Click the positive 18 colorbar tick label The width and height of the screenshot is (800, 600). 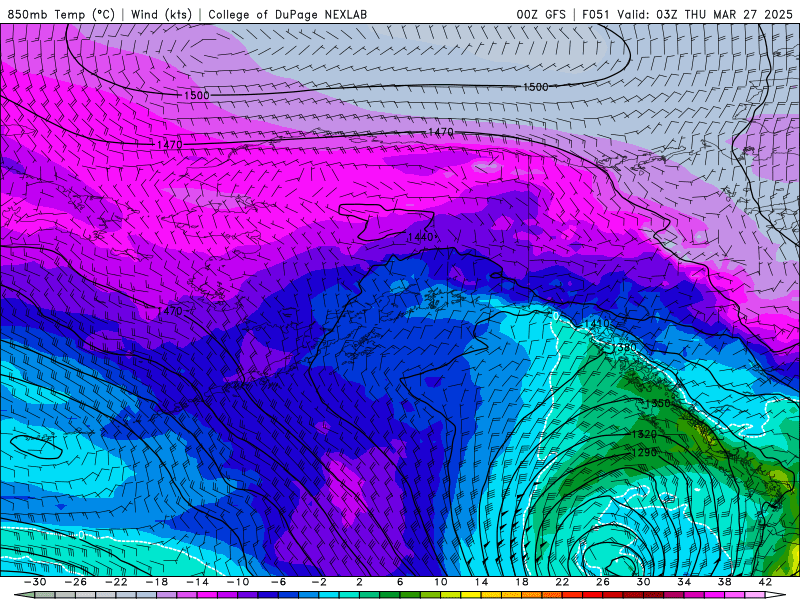tap(521, 582)
